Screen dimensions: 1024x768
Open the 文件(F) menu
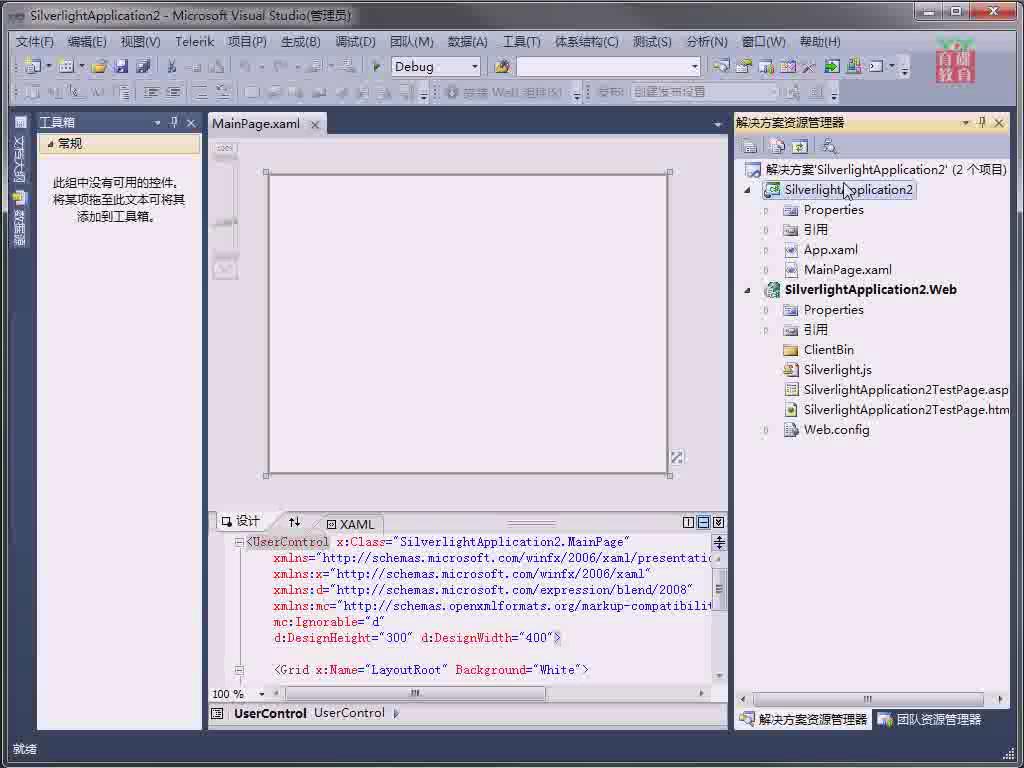click(x=35, y=42)
